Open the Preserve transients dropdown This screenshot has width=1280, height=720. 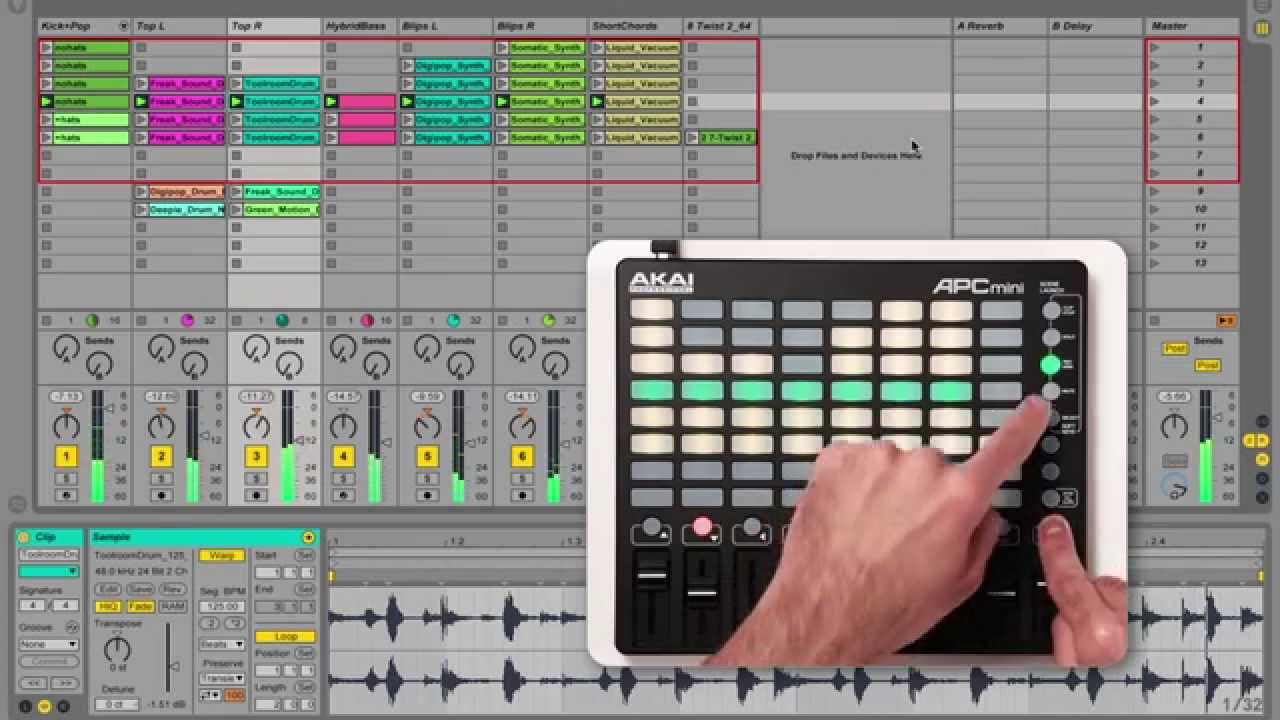click(x=221, y=678)
